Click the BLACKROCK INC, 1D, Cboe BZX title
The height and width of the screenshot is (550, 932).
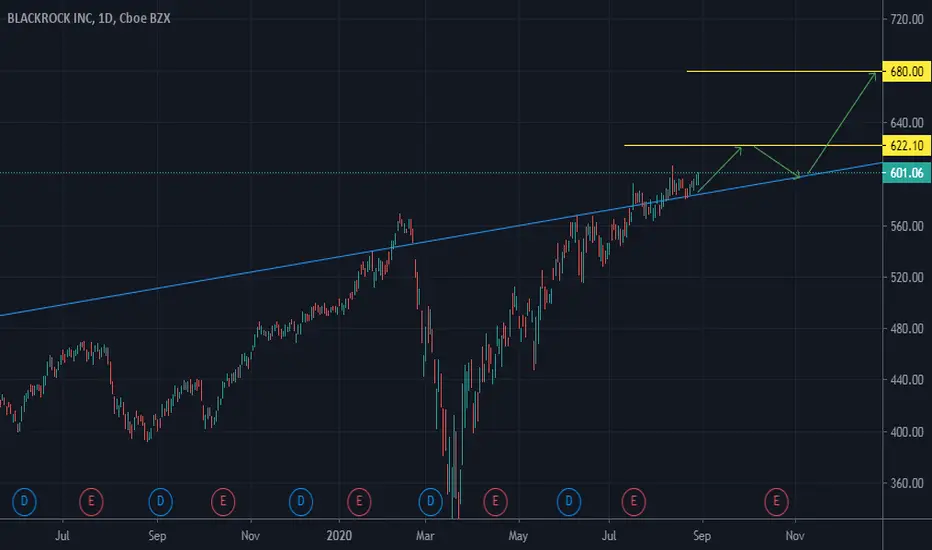point(89,18)
